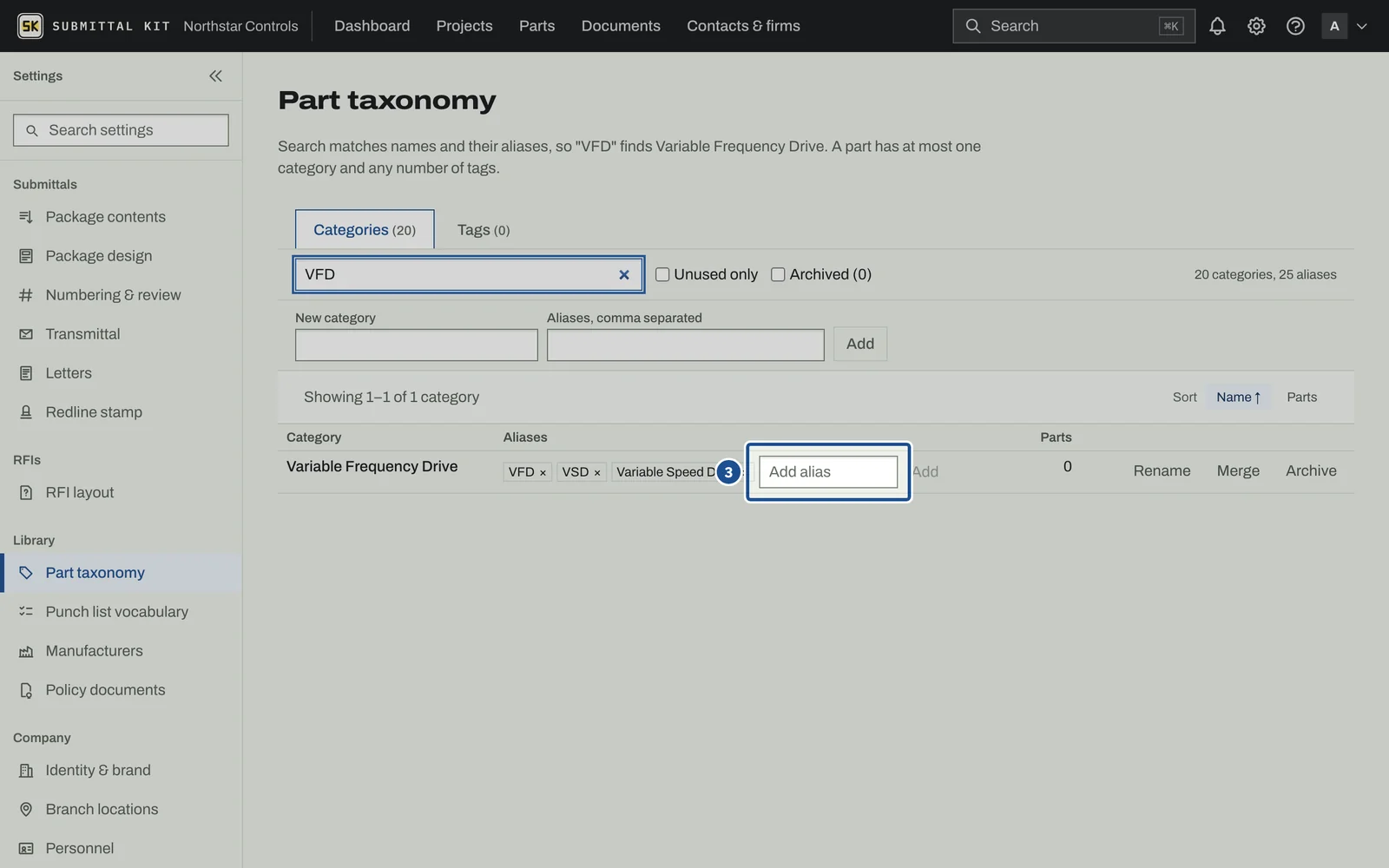Viewport: 1389px width, 868px height.
Task: Open the notifications bell
Action: pos(1217,26)
